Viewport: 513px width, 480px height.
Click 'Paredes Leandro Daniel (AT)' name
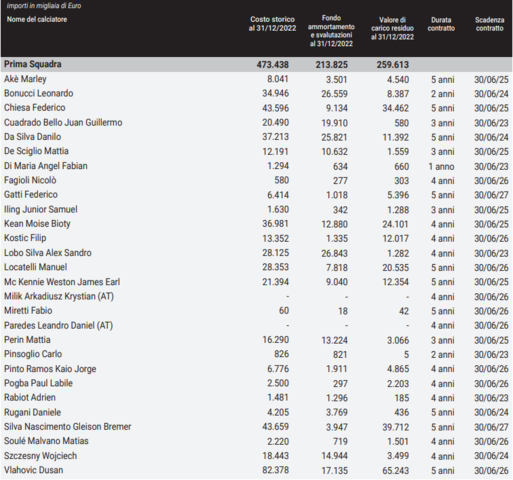59,325
